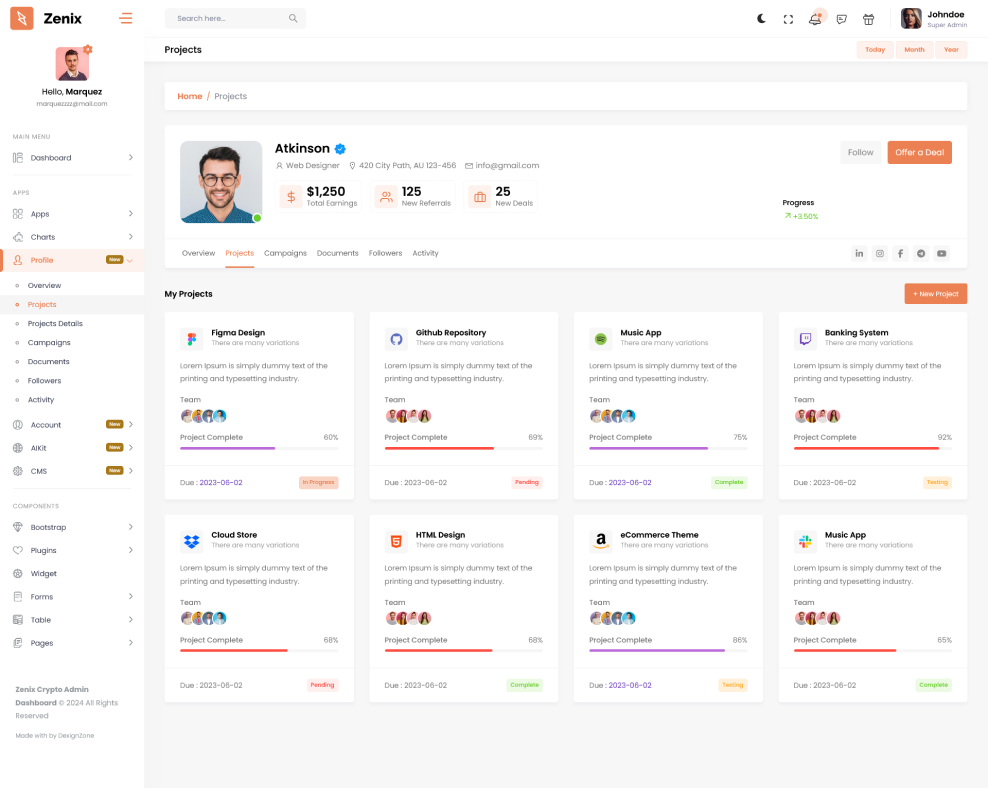
Task: Toggle dark mode with the moon icon
Action: (x=761, y=19)
